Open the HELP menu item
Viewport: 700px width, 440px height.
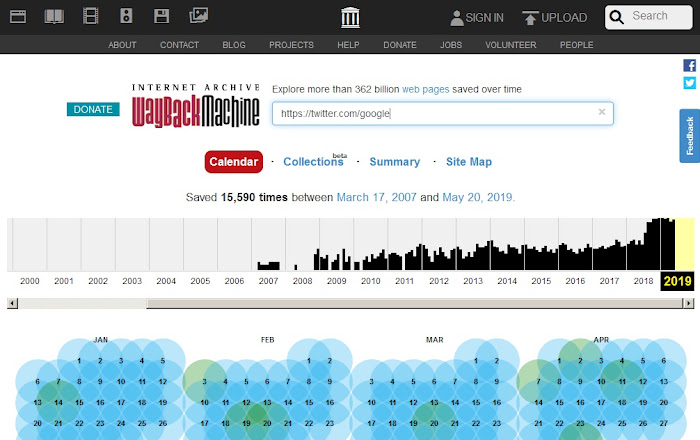tap(348, 45)
